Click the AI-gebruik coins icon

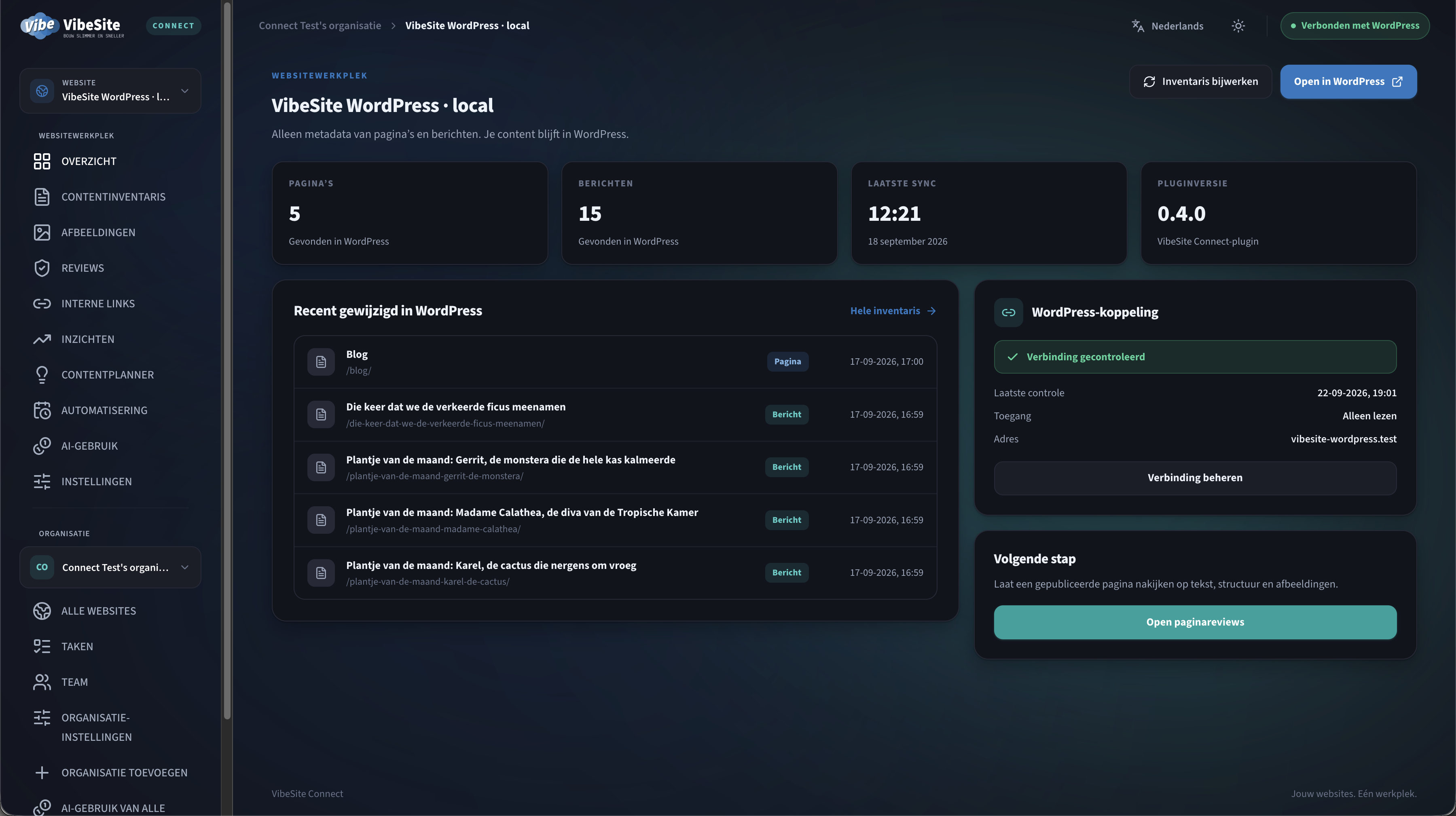tap(42, 446)
